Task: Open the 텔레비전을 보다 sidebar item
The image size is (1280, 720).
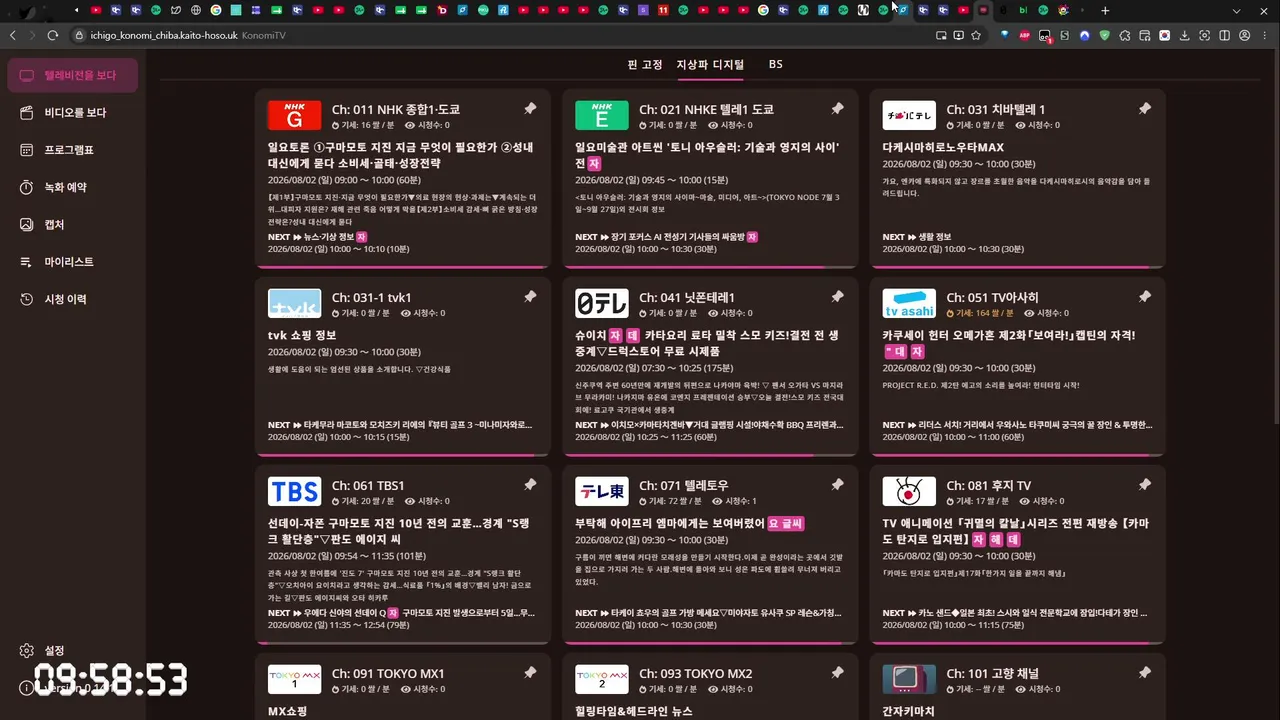Action: coord(72,75)
